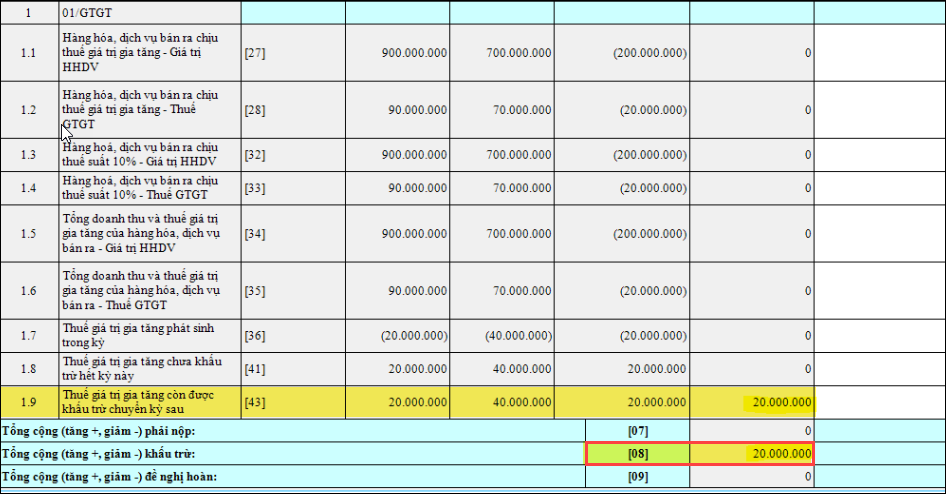This screenshot has width=946, height=494.
Task: Click the 90.000.000 value in row 1.4
Action: (418, 188)
